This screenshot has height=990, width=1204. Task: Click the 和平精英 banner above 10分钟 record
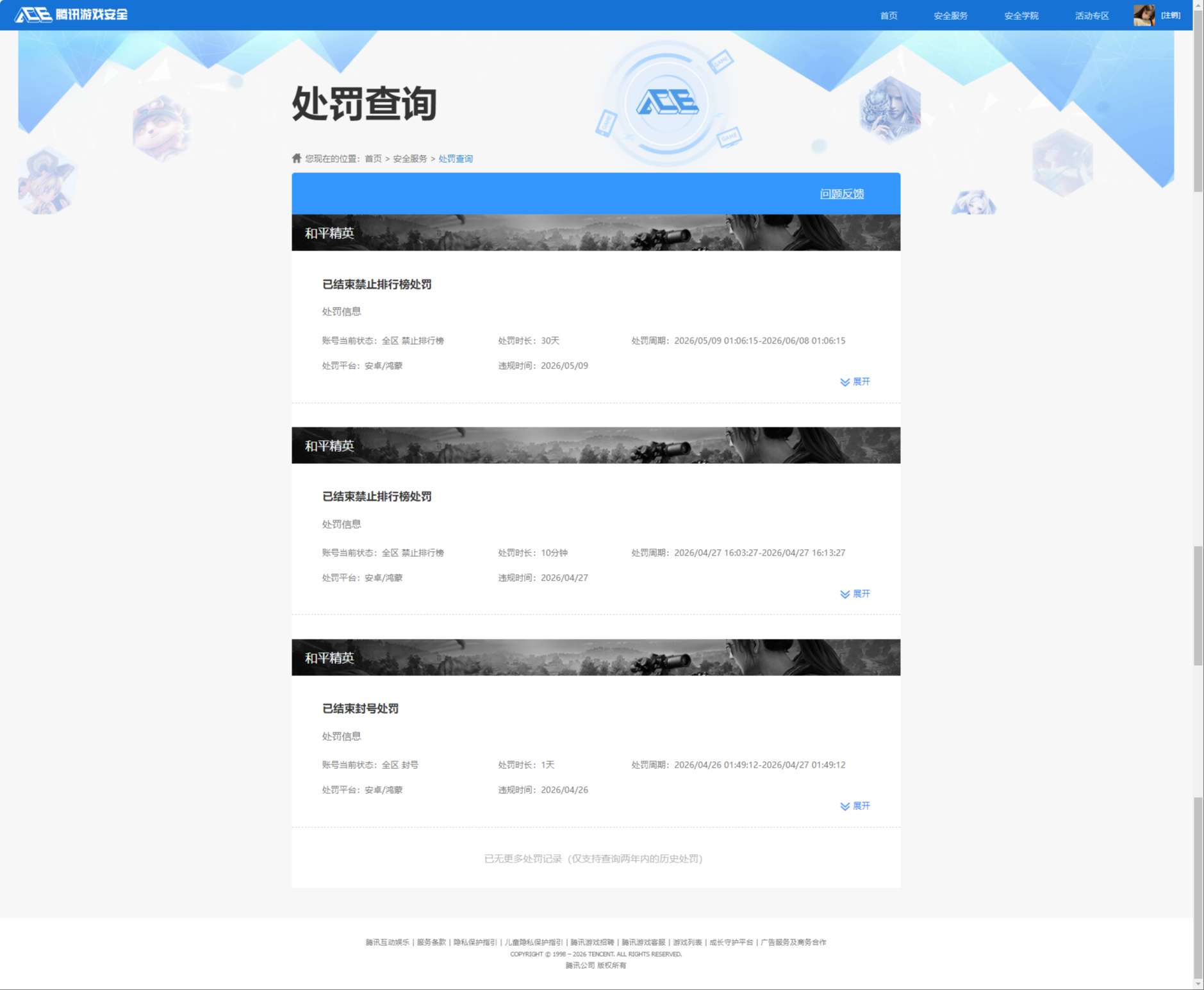coord(596,445)
